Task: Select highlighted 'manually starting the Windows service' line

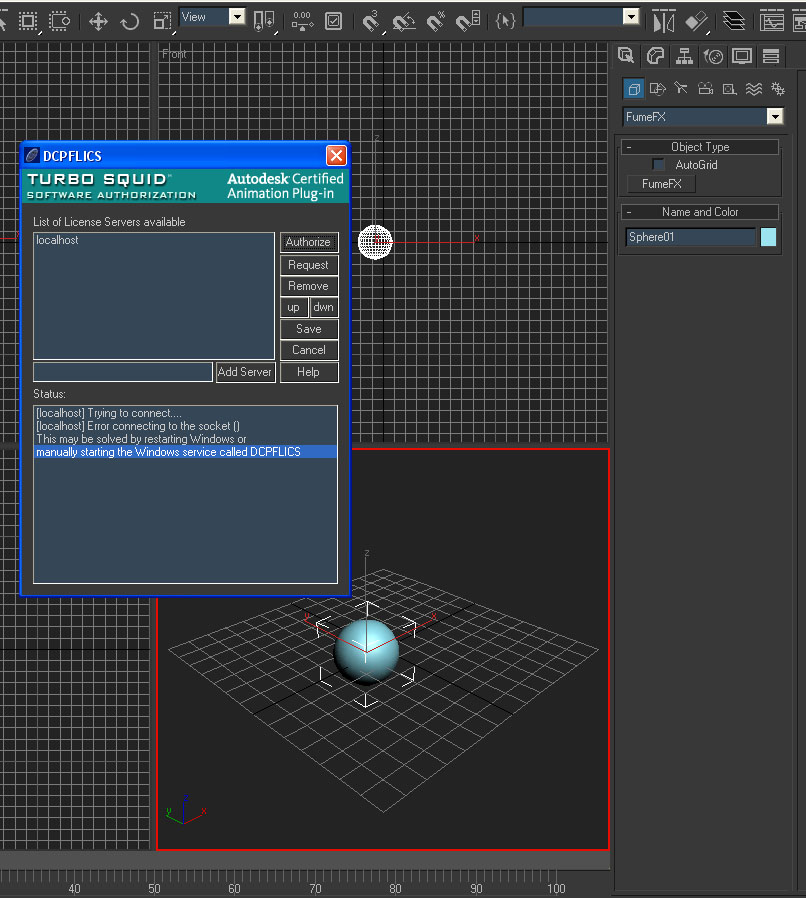Action: (x=186, y=452)
